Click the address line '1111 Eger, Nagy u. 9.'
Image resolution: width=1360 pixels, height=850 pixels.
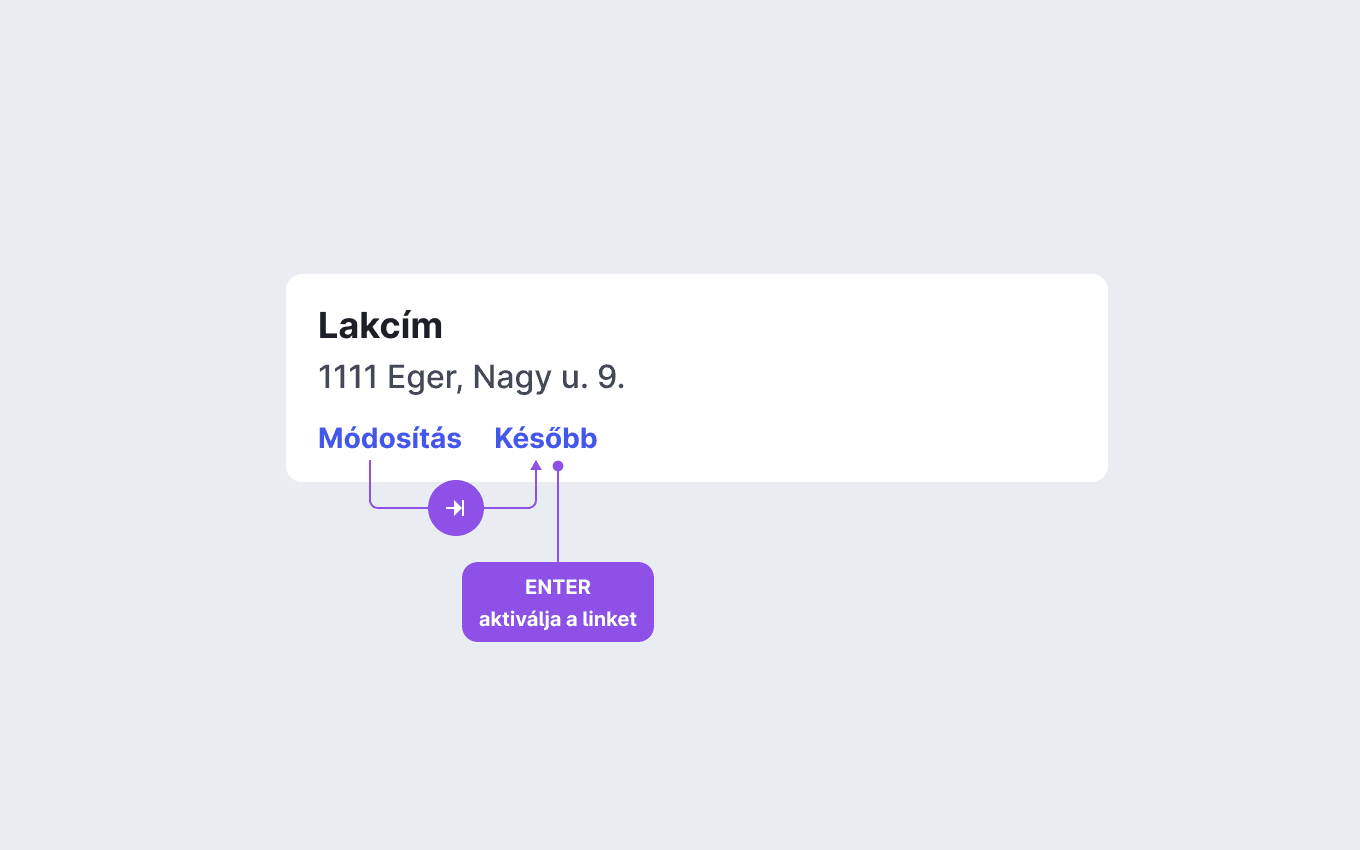coord(471,378)
